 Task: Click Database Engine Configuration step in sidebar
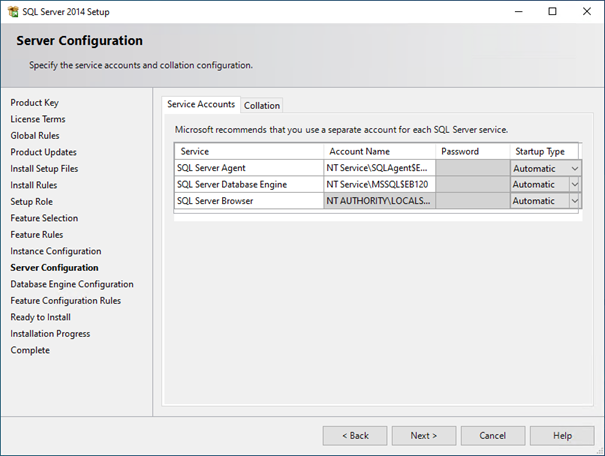pyautogui.click(x=72, y=284)
